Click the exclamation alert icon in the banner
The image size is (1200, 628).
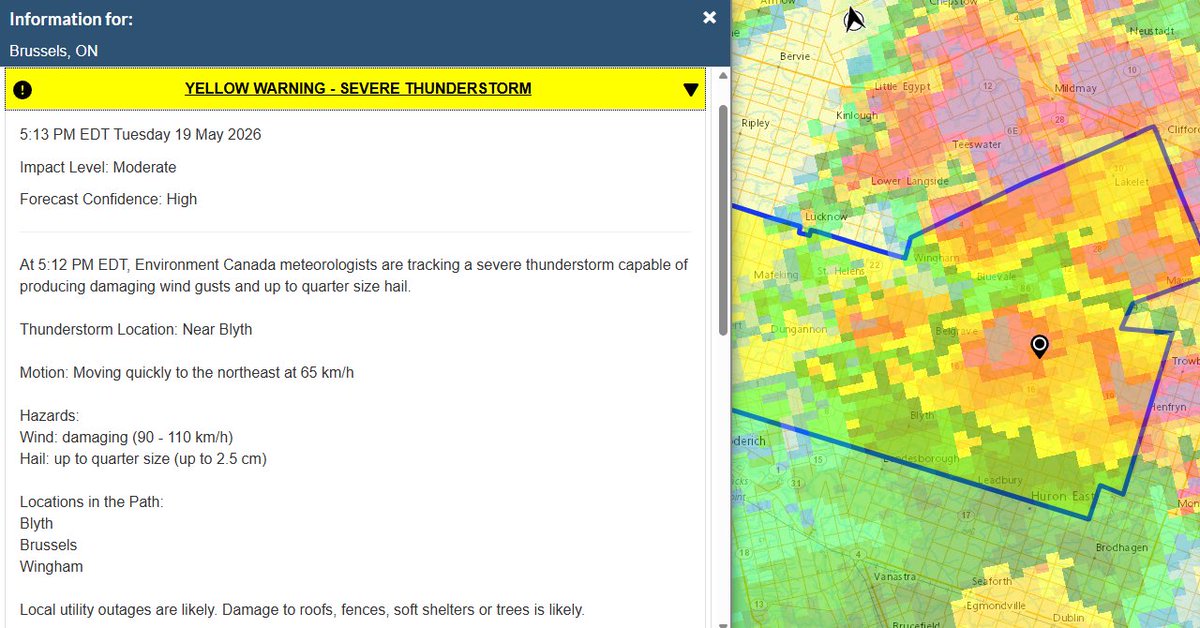coord(24,90)
